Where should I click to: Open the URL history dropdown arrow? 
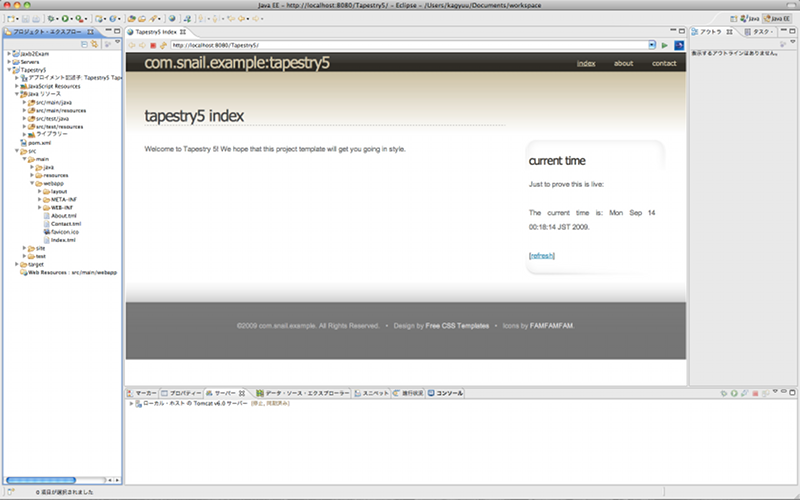tap(654, 45)
